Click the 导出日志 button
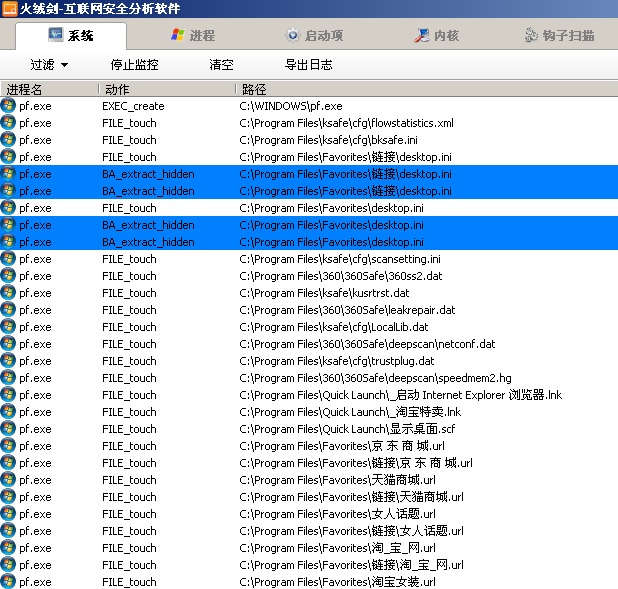 (309, 65)
